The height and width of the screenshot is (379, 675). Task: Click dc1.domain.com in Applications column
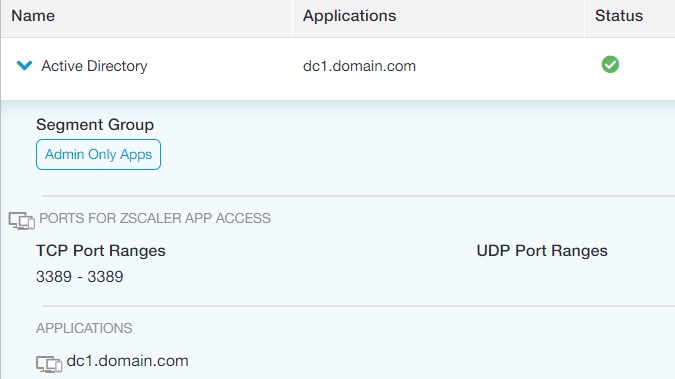[x=359, y=66]
